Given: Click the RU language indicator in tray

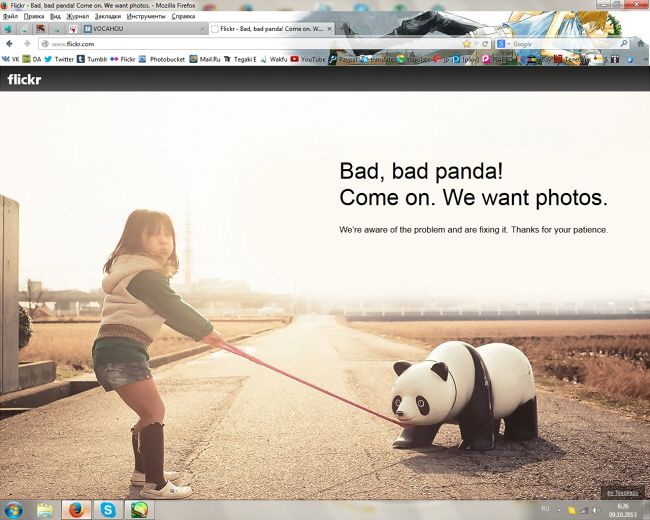Looking at the screenshot, I should pos(545,509).
